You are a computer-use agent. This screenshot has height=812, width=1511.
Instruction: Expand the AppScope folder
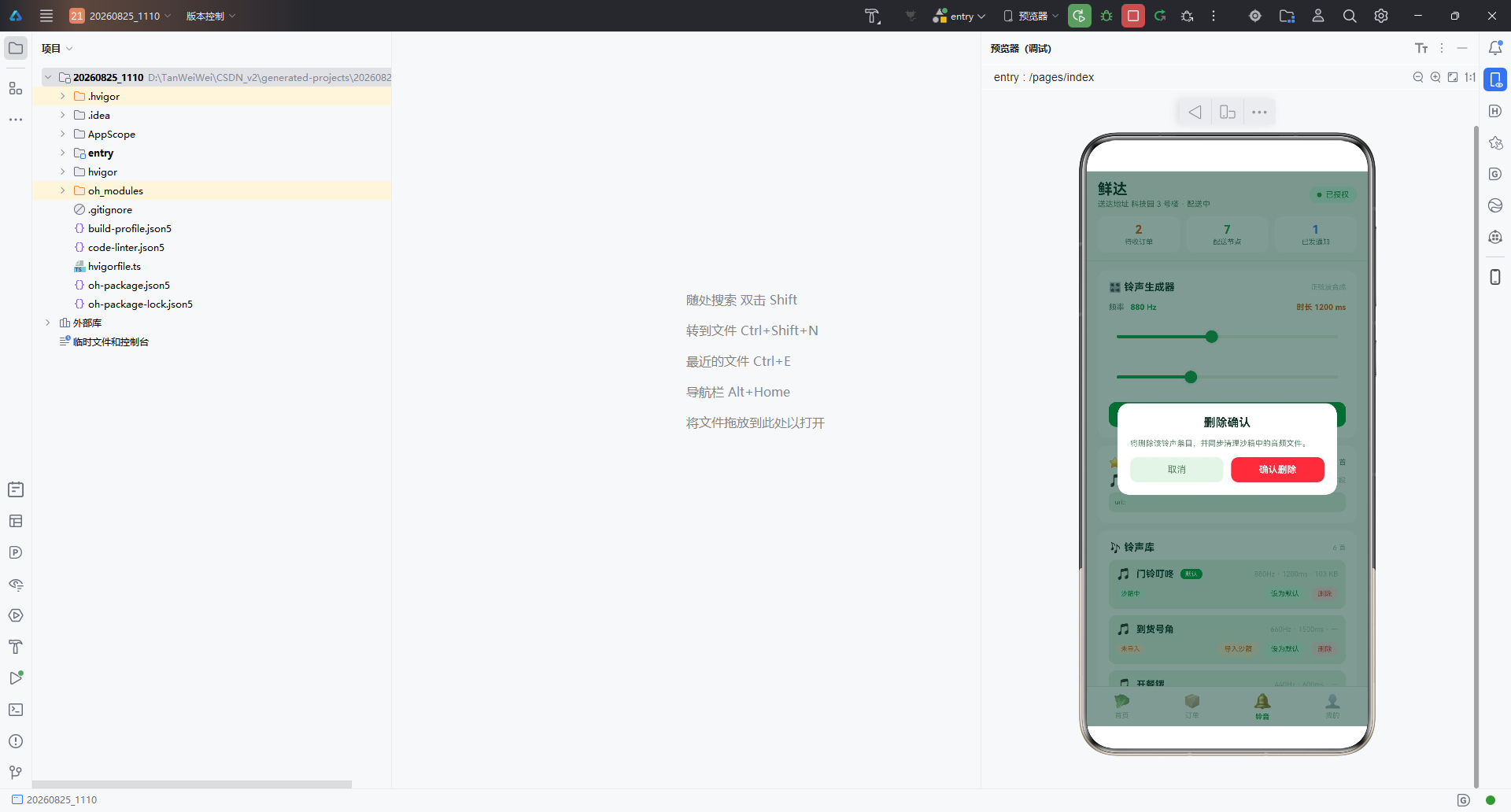pos(63,134)
